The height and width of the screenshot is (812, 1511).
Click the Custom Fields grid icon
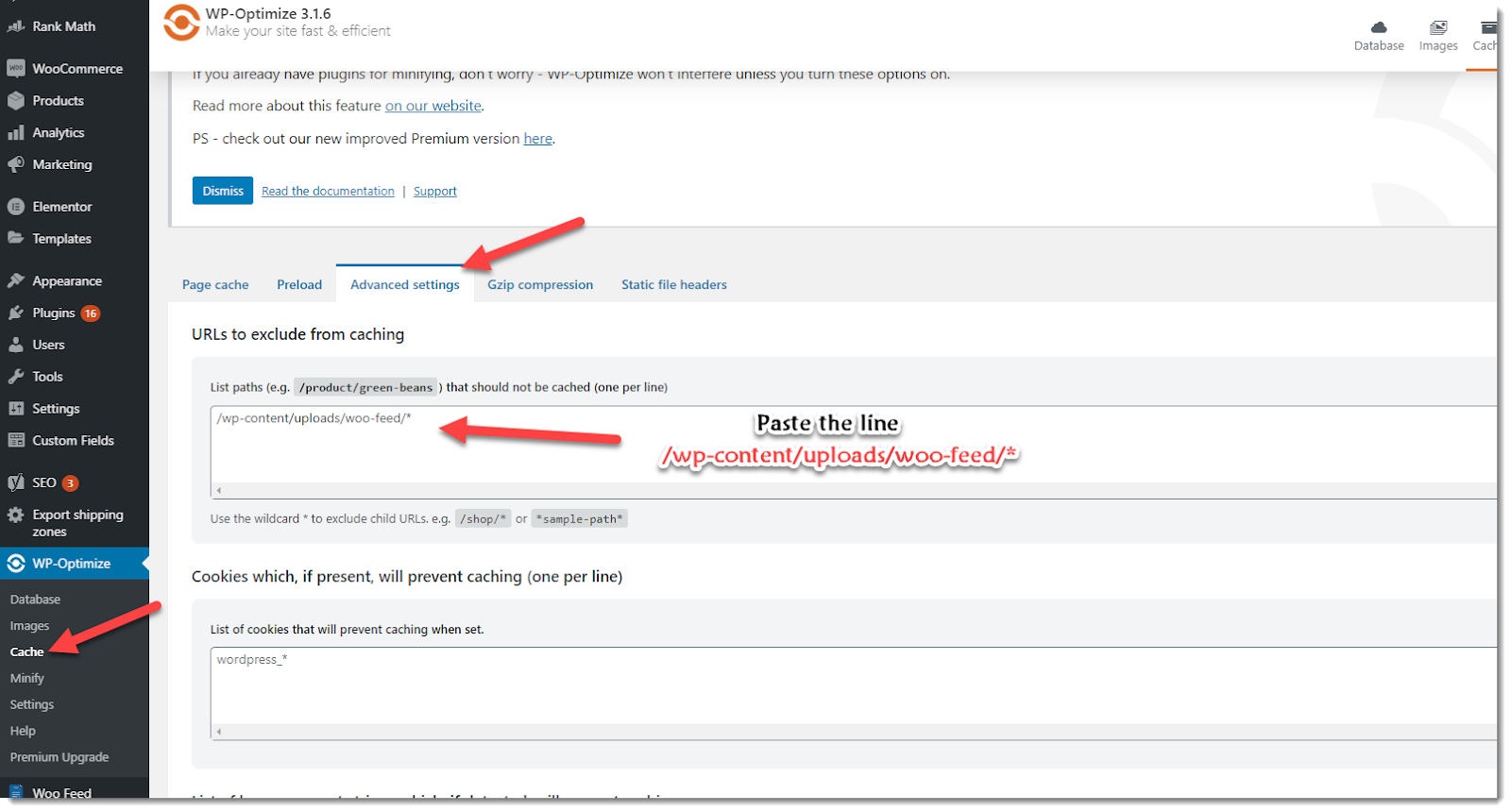tap(16, 440)
